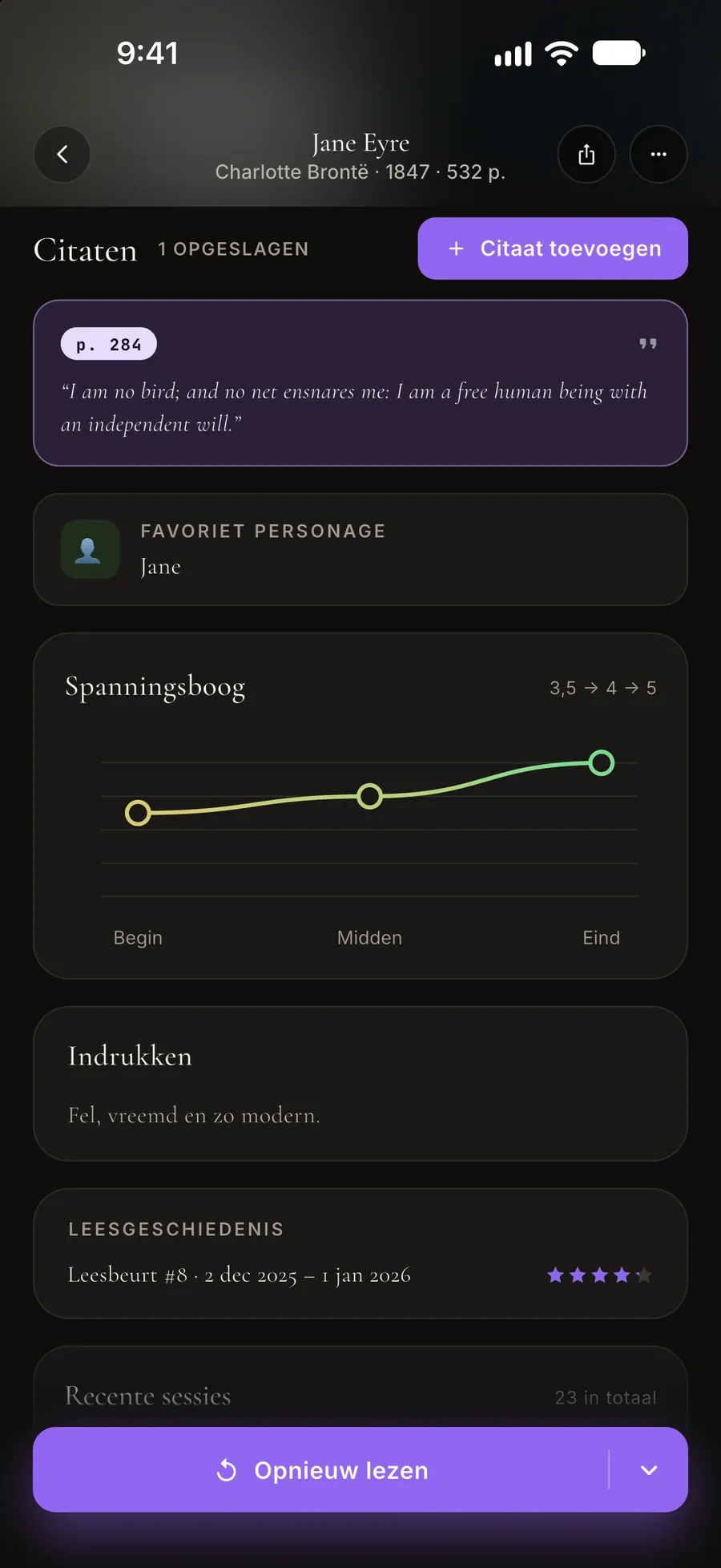Select the Begin point on Spanningsboog chart
The image size is (721, 1568).
coord(138,813)
